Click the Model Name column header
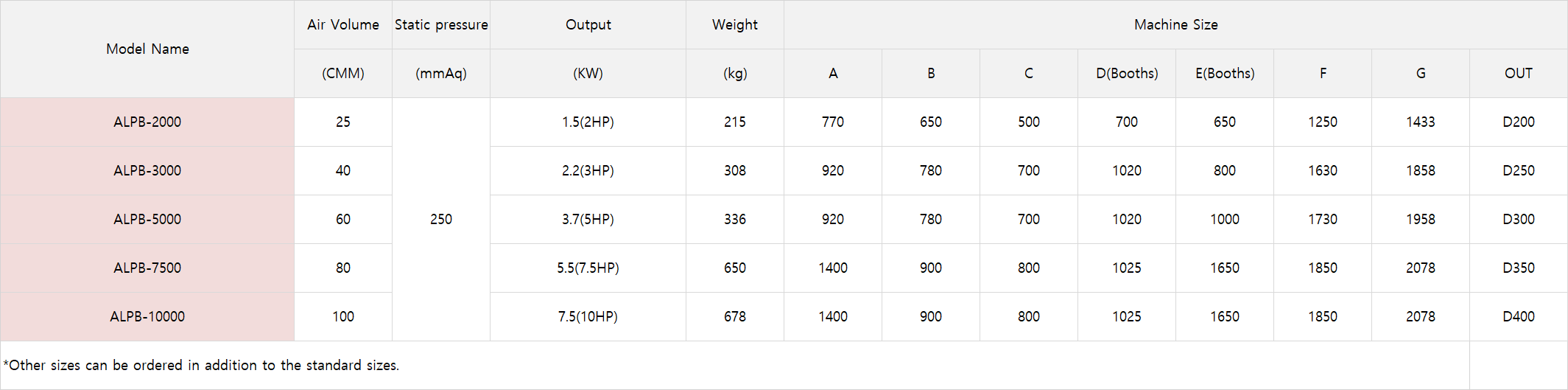Image resolution: width=1568 pixels, height=390 pixels. pos(147,49)
